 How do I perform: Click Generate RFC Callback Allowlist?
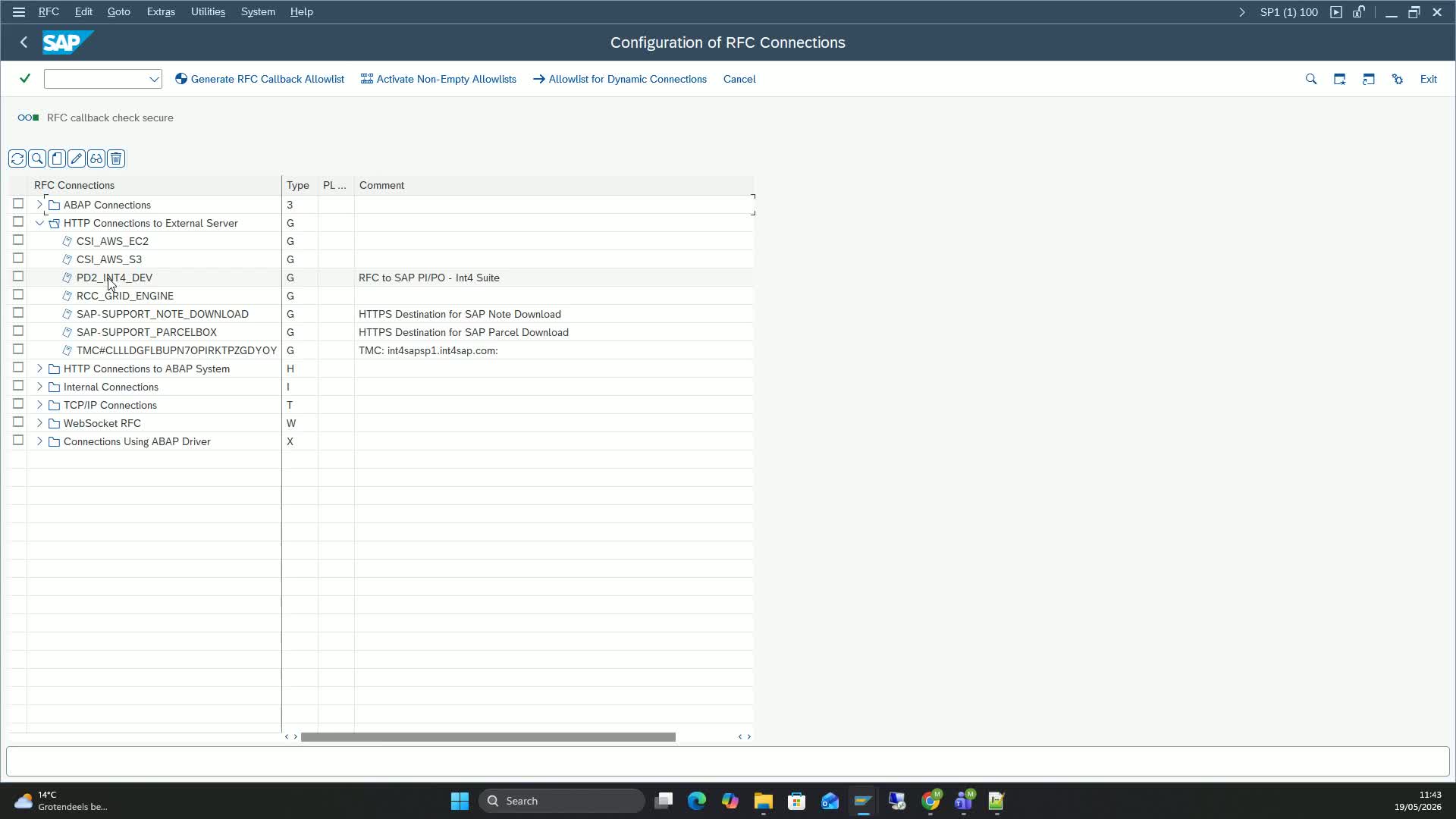click(x=259, y=79)
